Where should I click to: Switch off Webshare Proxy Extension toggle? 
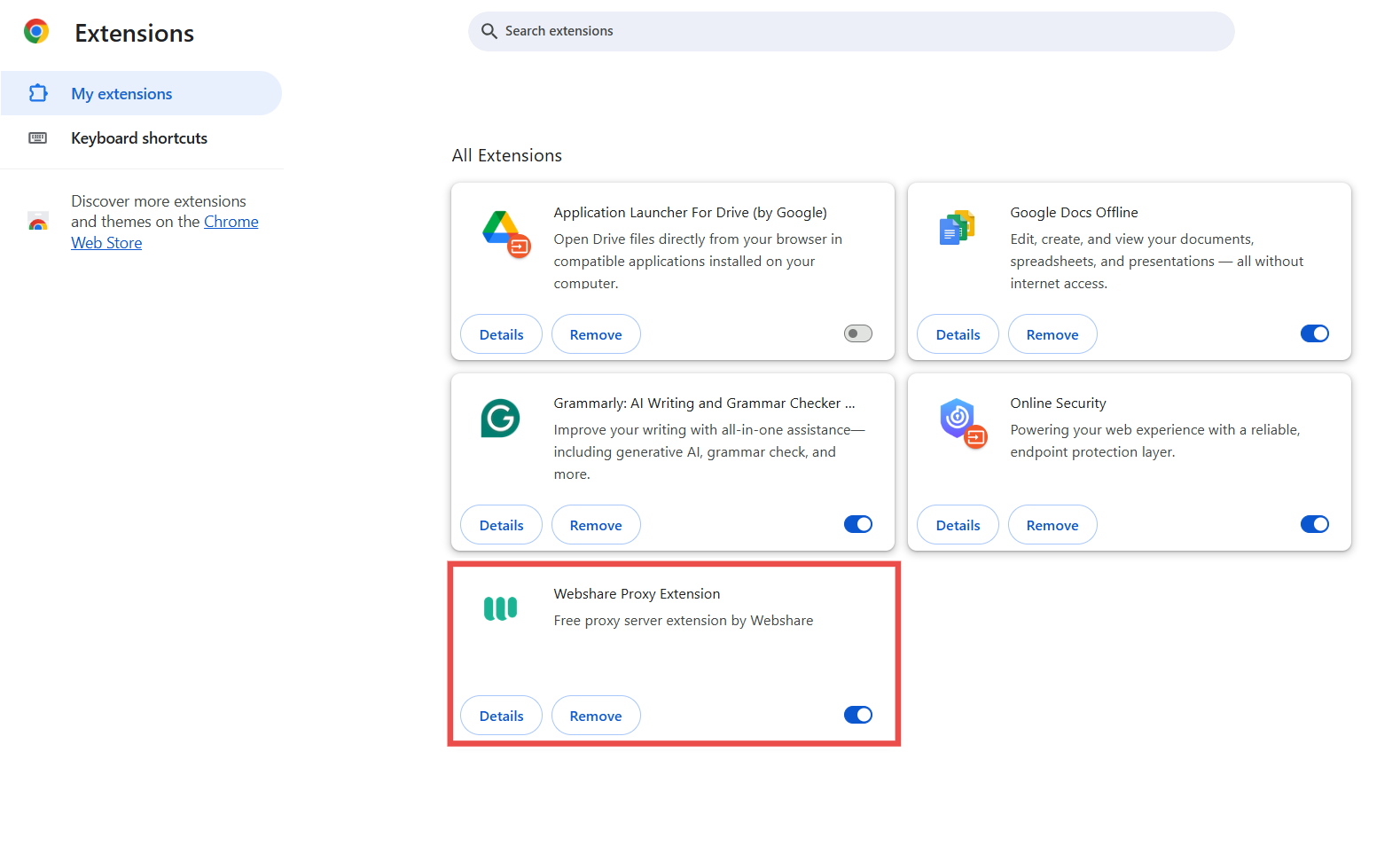pyautogui.click(x=858, y=715)
